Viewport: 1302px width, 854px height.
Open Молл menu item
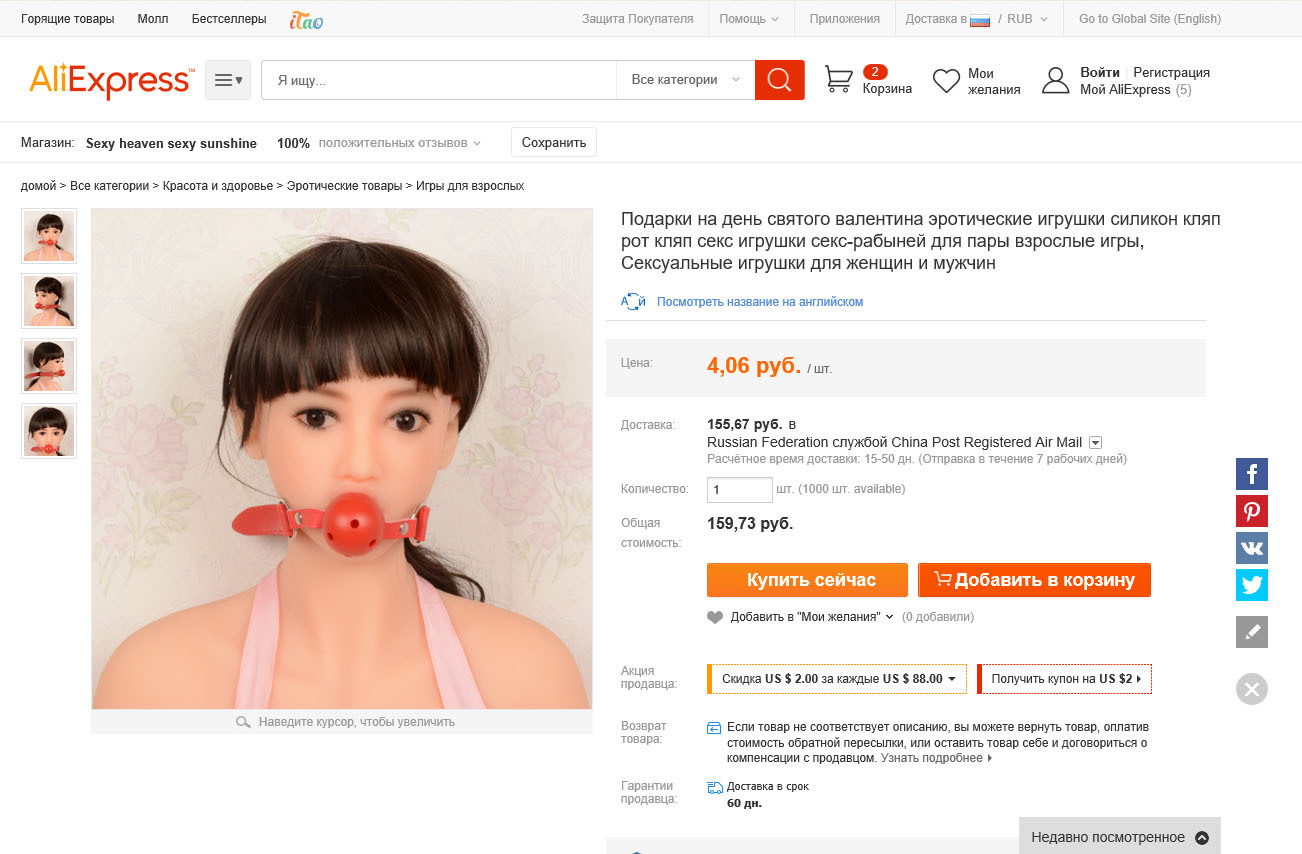[x=153, y=19]
